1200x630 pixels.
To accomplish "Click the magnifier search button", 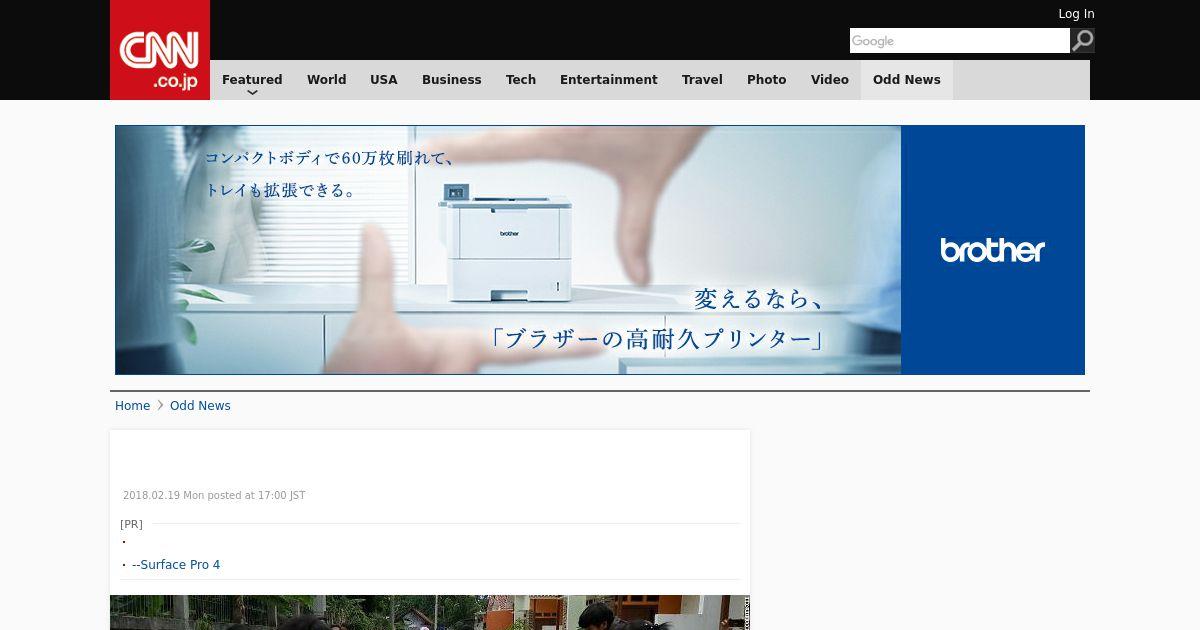I will [1082, 40].
